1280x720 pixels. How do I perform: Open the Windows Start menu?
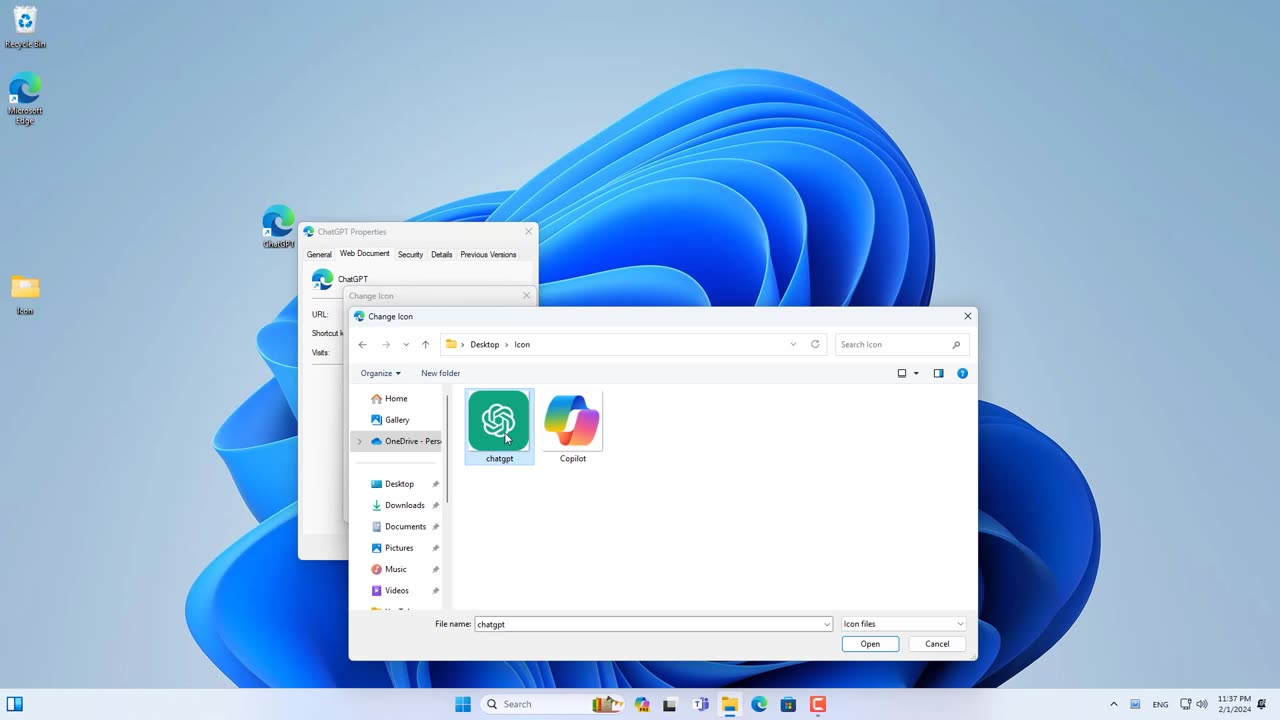[x=463, y=704]
